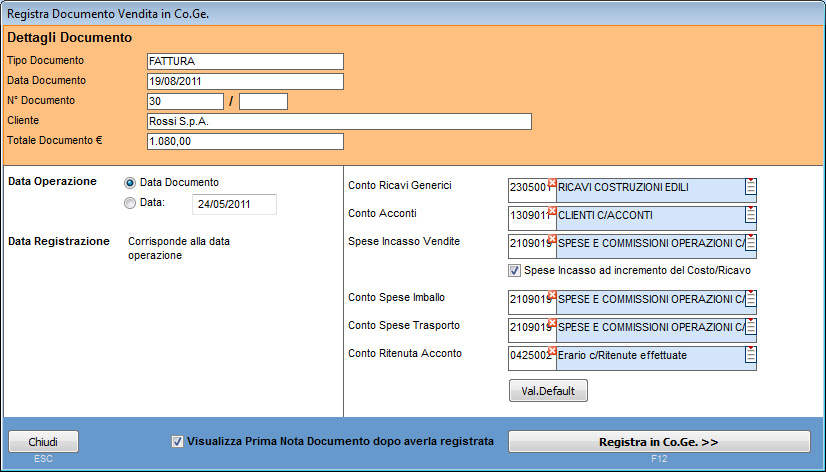Toggle Visualizza Prima Nota Documento checkbox
Image resolution: width=826 pixels, height=472 pixels.
(178, 441)
